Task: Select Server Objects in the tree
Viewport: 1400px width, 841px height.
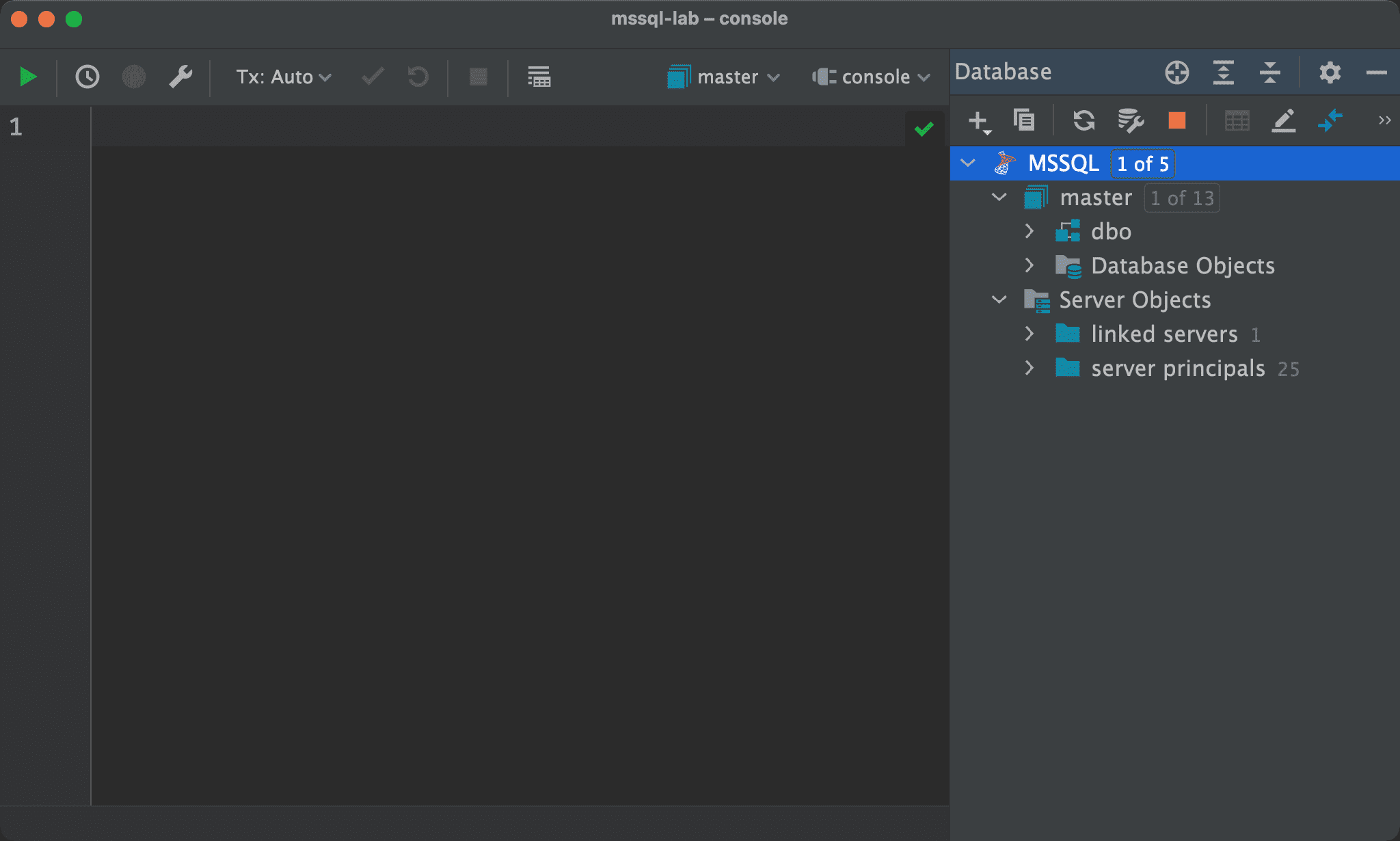Action: click(1135, 299)
